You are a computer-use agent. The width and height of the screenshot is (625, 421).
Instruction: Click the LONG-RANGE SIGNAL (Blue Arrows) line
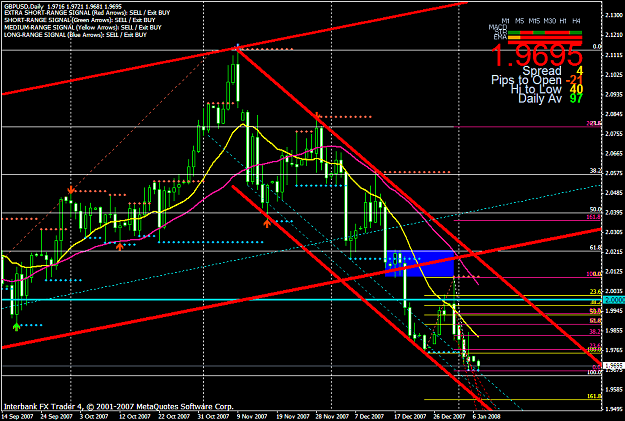75,35
